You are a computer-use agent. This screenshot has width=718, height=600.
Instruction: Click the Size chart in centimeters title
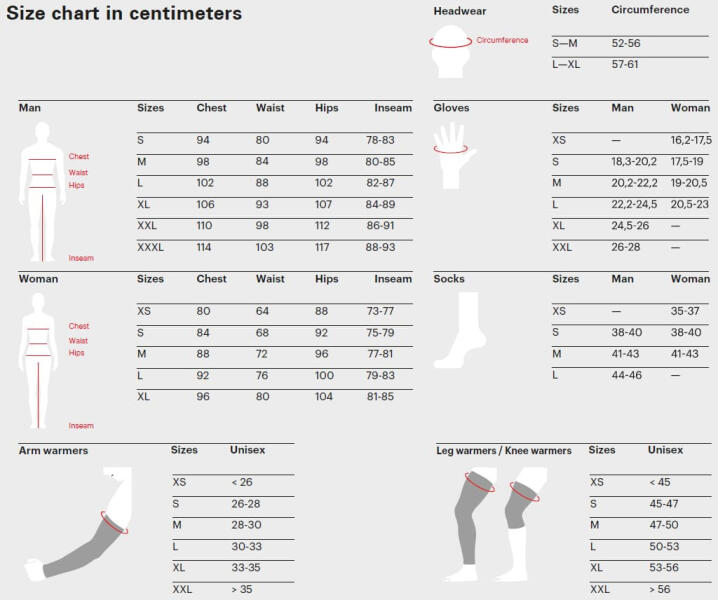tap(124, 14)
